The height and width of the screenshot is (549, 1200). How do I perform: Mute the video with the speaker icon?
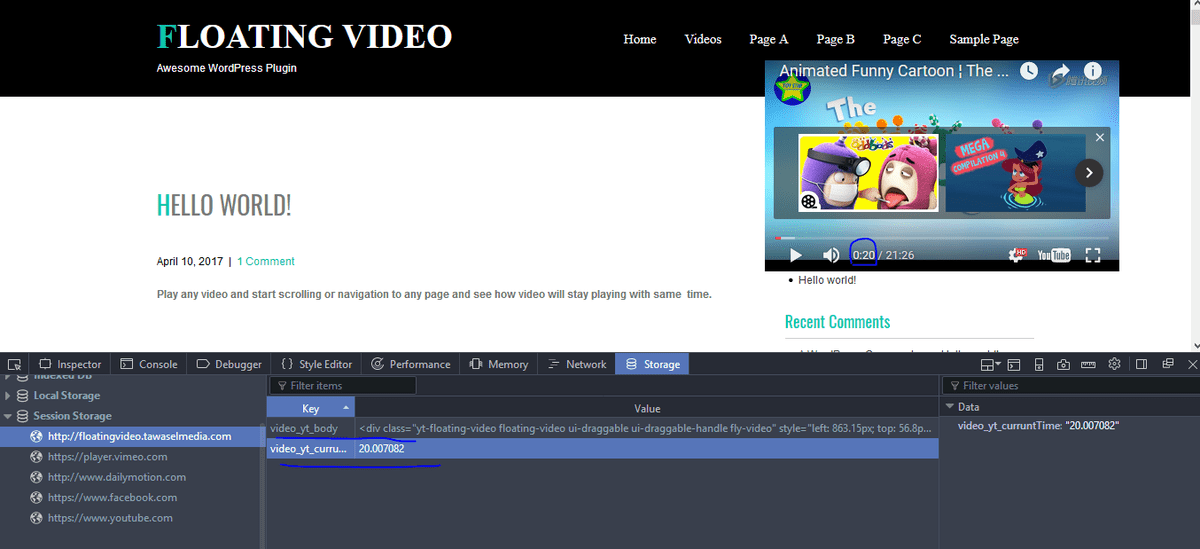830,256
